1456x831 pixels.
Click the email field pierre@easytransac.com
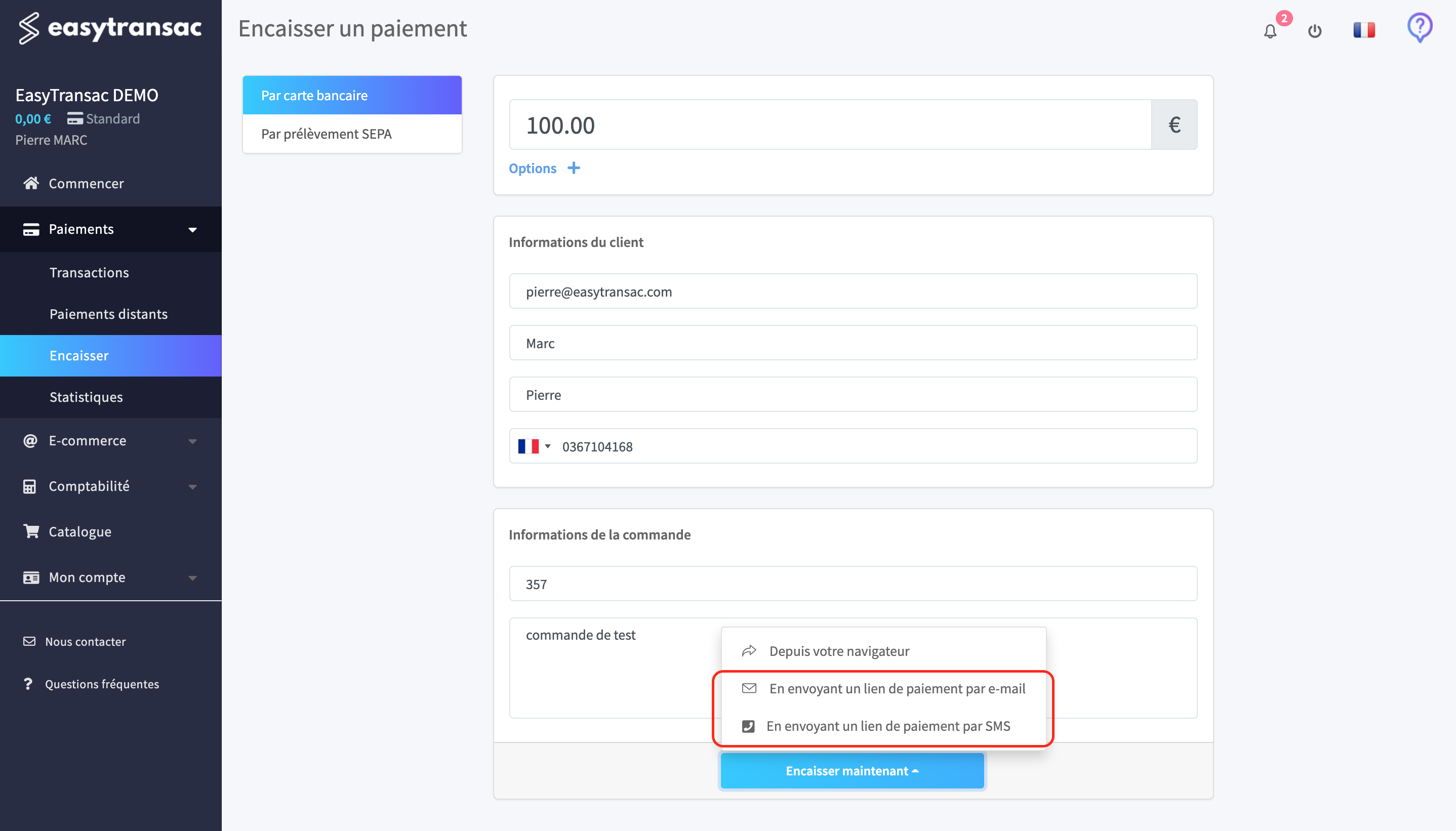(x=853, y=291)
